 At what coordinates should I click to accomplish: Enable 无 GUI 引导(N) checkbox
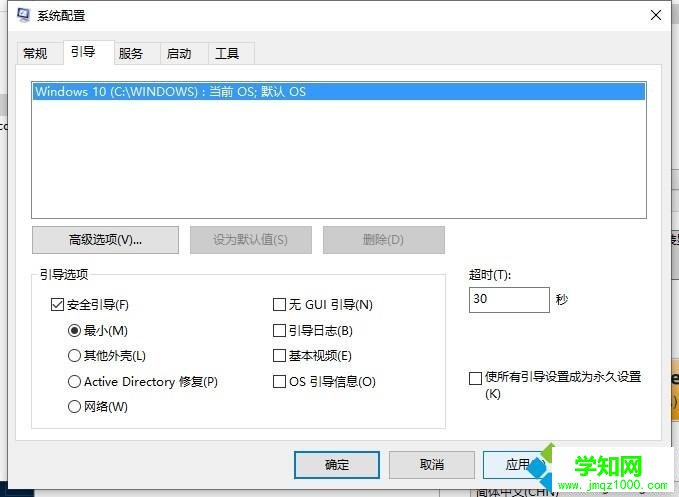click(279, 305)
